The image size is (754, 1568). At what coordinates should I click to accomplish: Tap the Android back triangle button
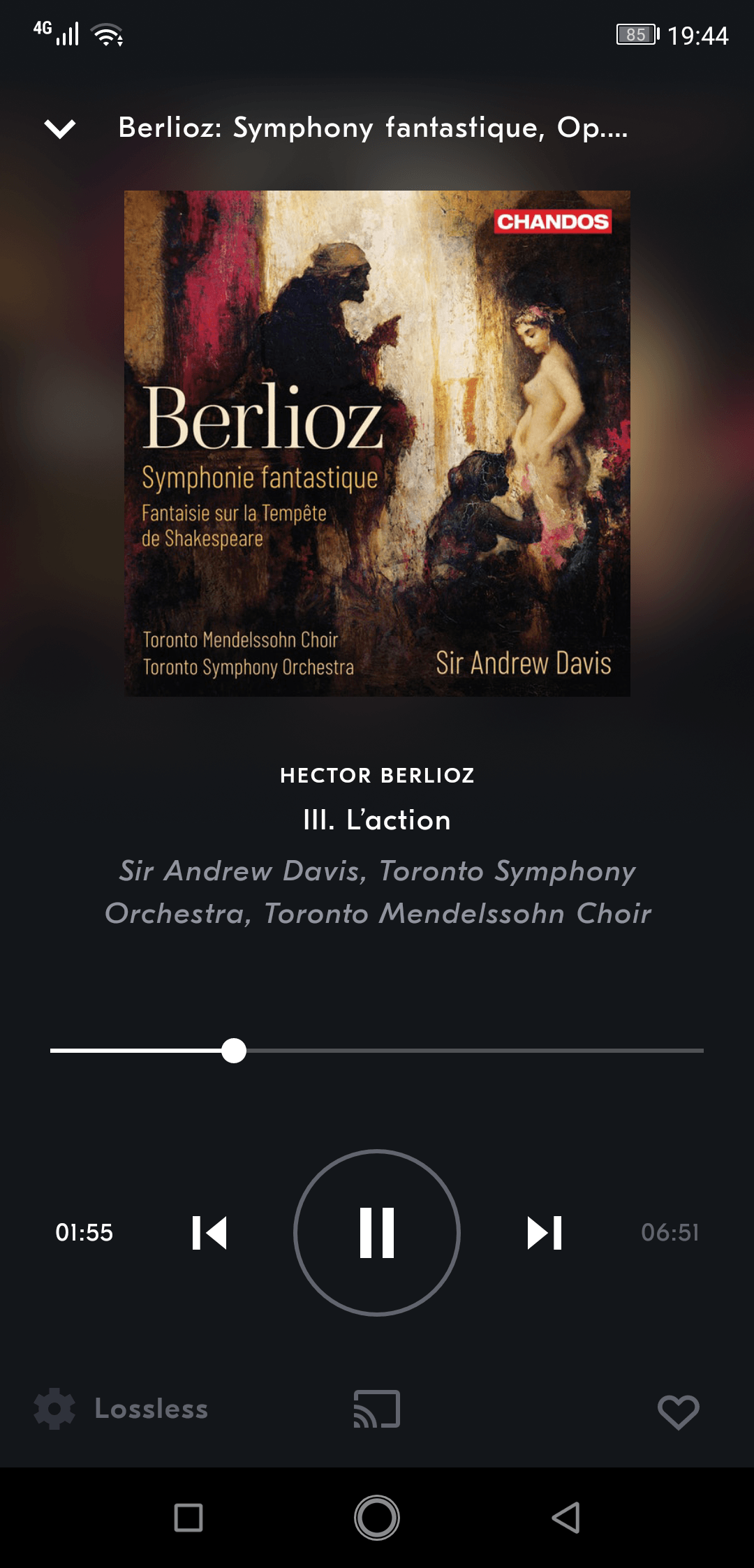(566, 1518)
